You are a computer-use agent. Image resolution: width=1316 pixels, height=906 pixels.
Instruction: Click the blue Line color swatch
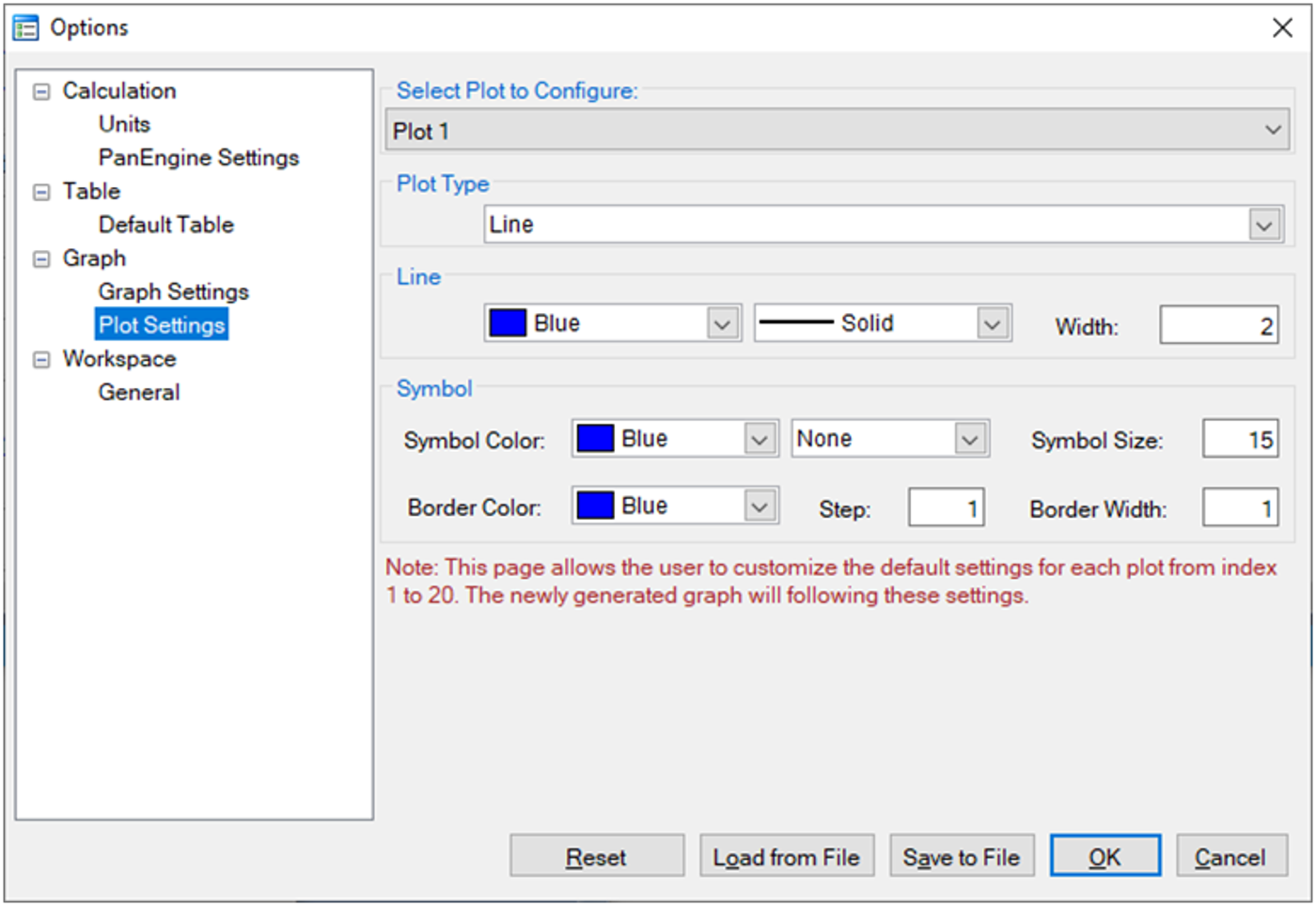[x=508, y=323]
